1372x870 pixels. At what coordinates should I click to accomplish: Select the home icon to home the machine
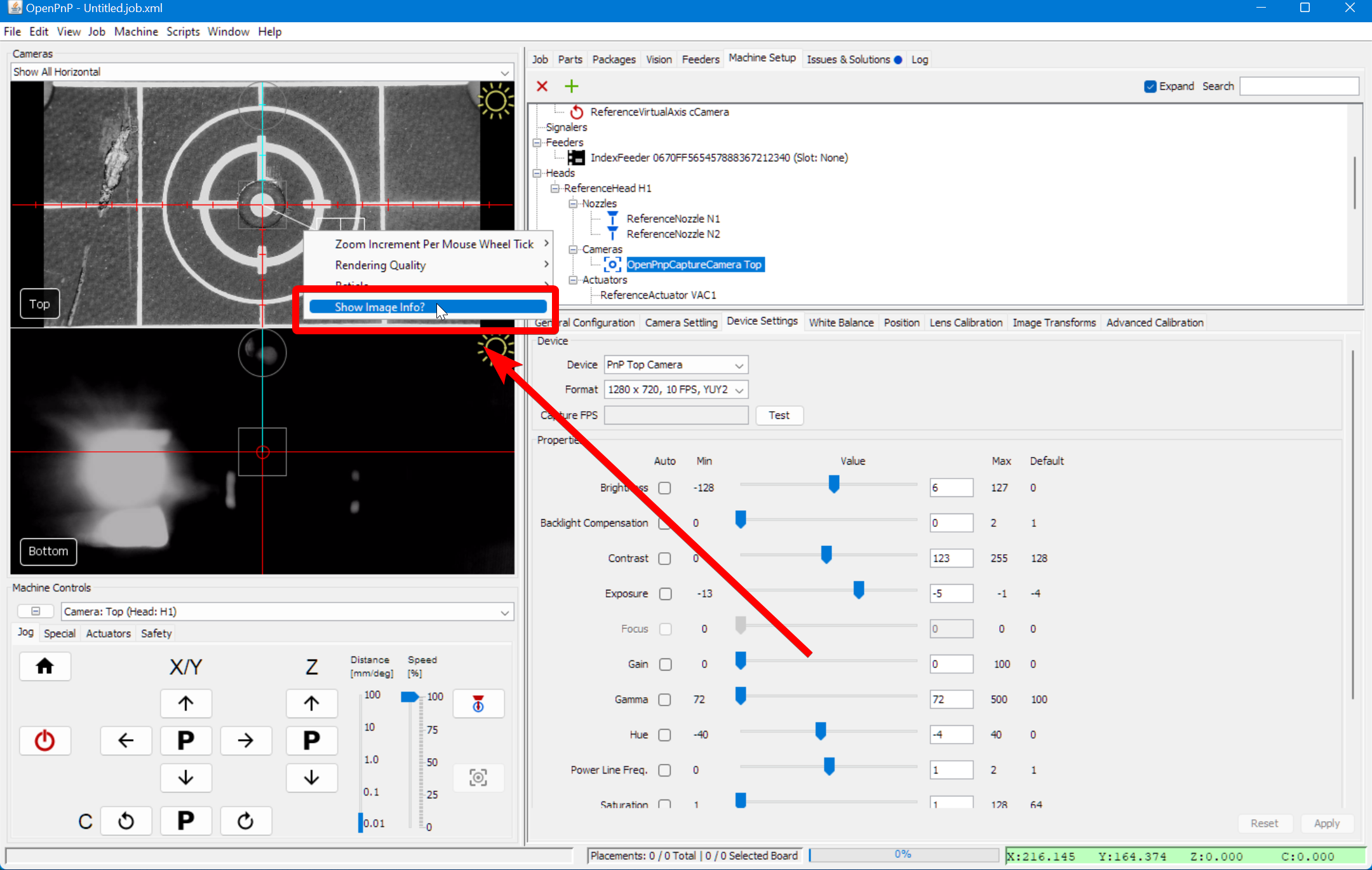(x=45, y=666)
